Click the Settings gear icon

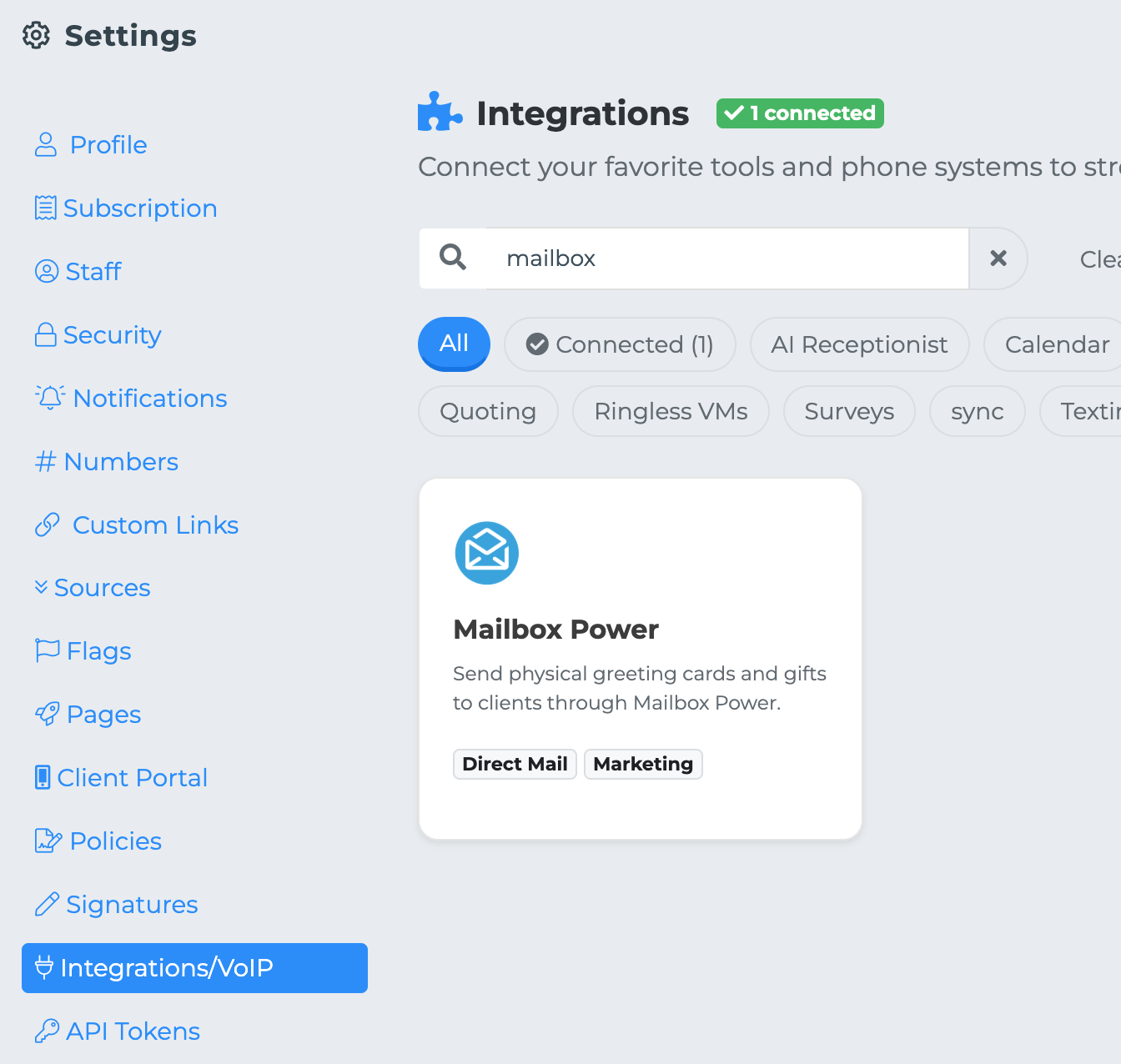click(36, 36)
